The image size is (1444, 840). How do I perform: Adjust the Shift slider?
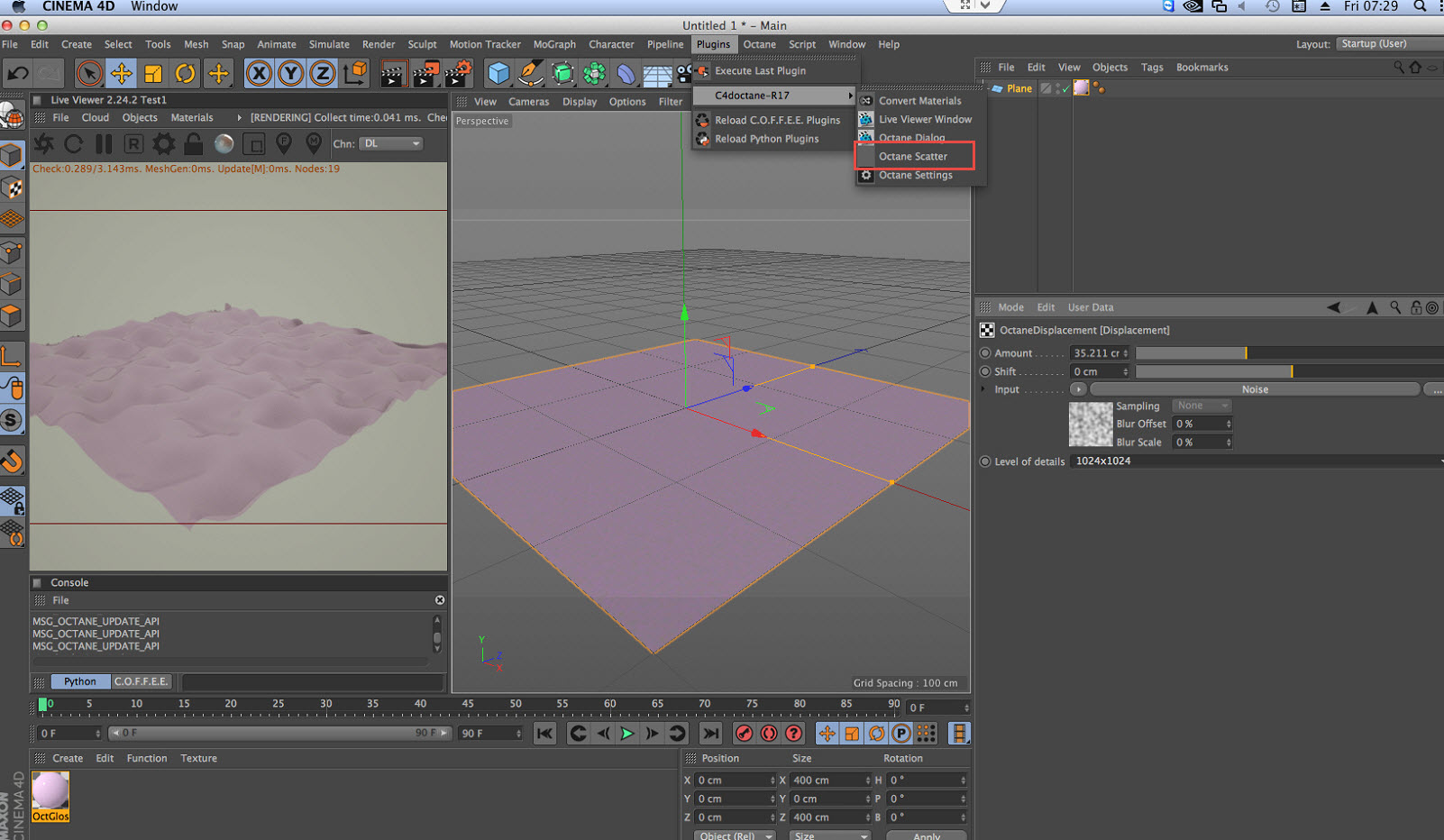pos(1290,371)
